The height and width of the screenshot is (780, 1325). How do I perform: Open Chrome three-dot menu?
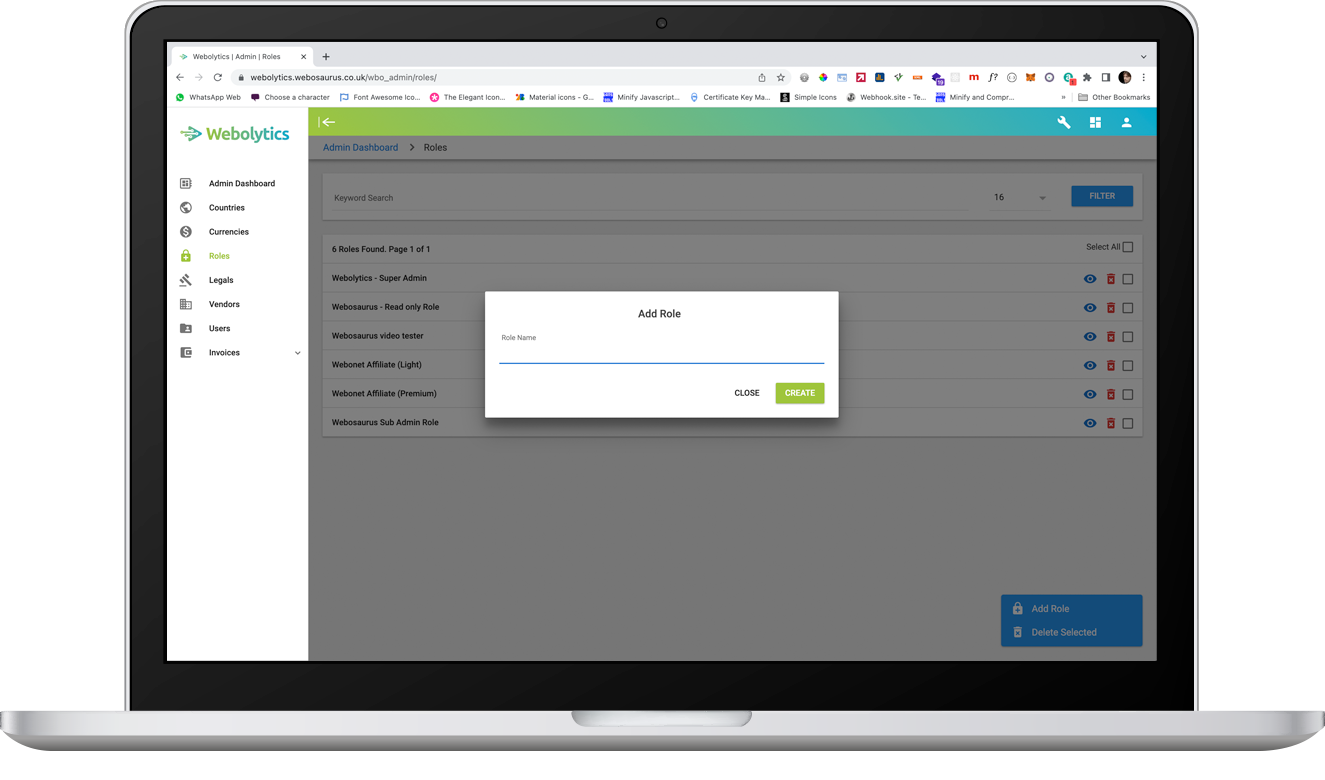(x=1144, y=77)
